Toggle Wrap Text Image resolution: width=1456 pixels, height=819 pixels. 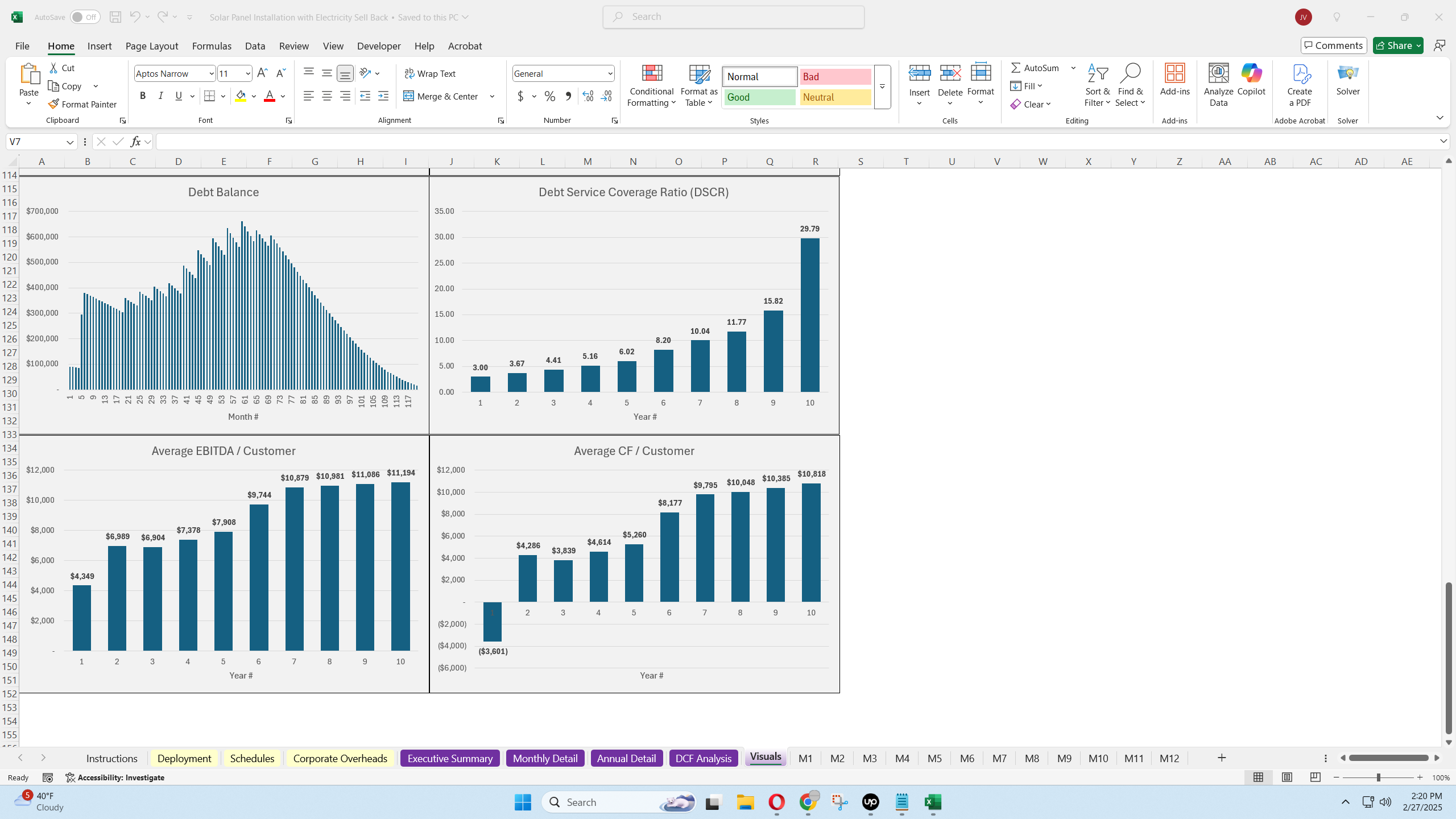[x=430, y=73]
